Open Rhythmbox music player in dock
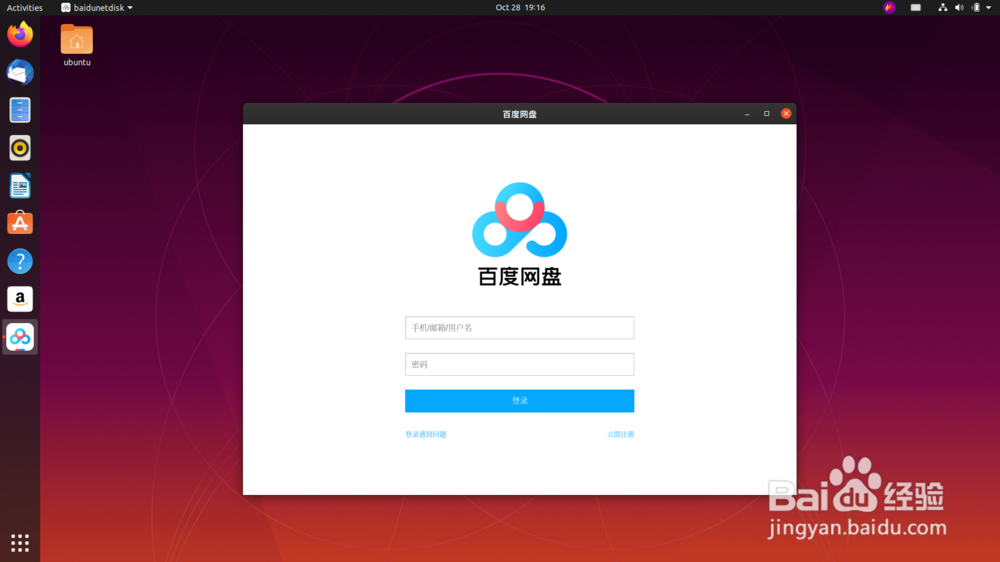The width and height of the screenshot is (1000, 562). 20,148
